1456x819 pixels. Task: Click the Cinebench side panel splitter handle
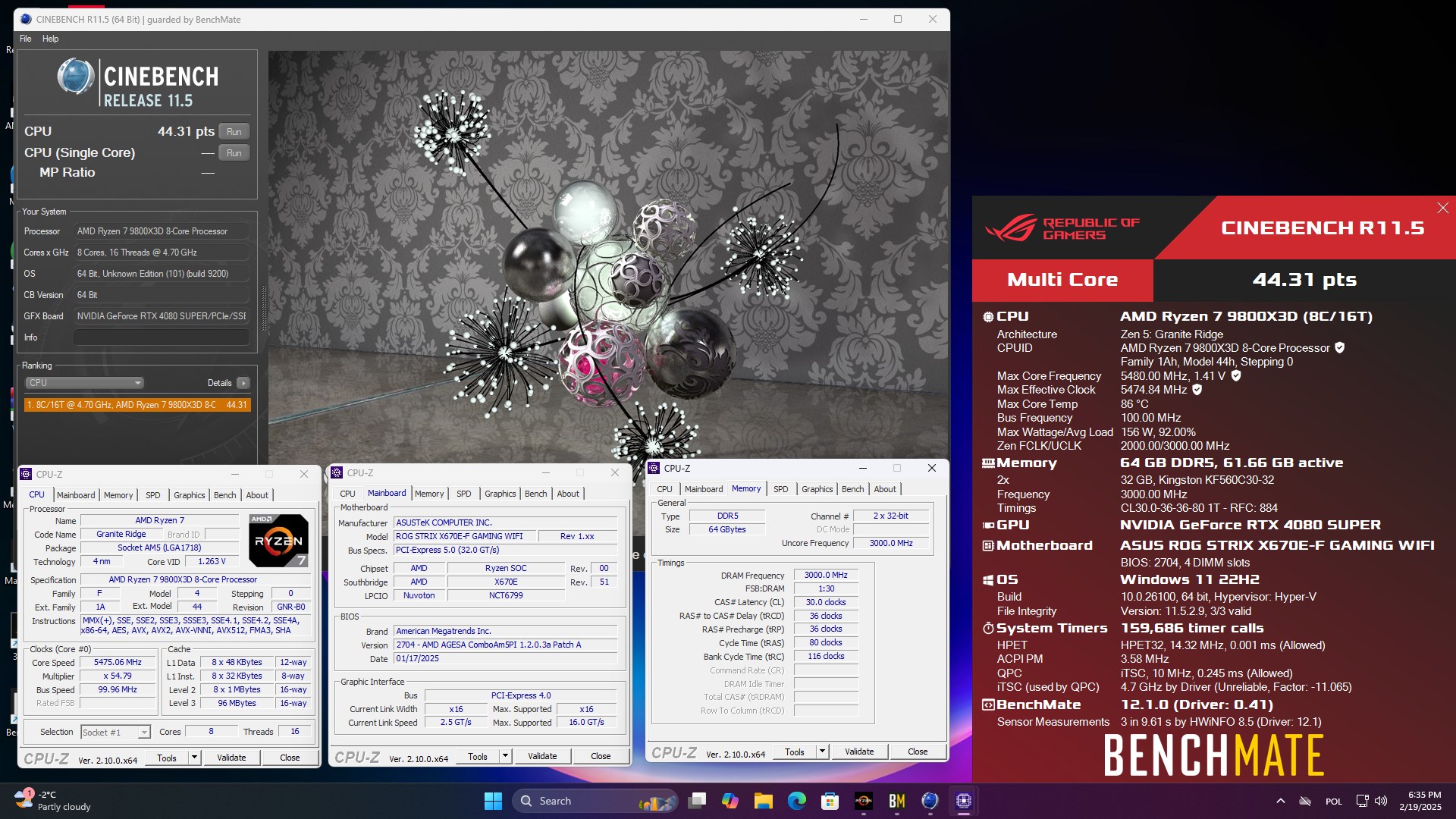click(x=264, y=308)
